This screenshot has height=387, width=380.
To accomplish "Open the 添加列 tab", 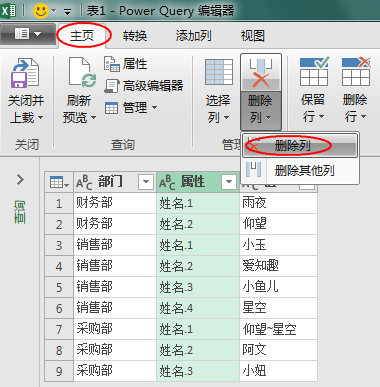I will [x=193, y=36].
